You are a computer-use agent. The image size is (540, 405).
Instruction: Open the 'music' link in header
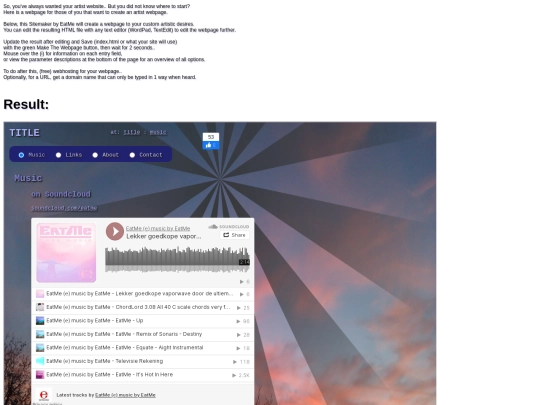158,132
